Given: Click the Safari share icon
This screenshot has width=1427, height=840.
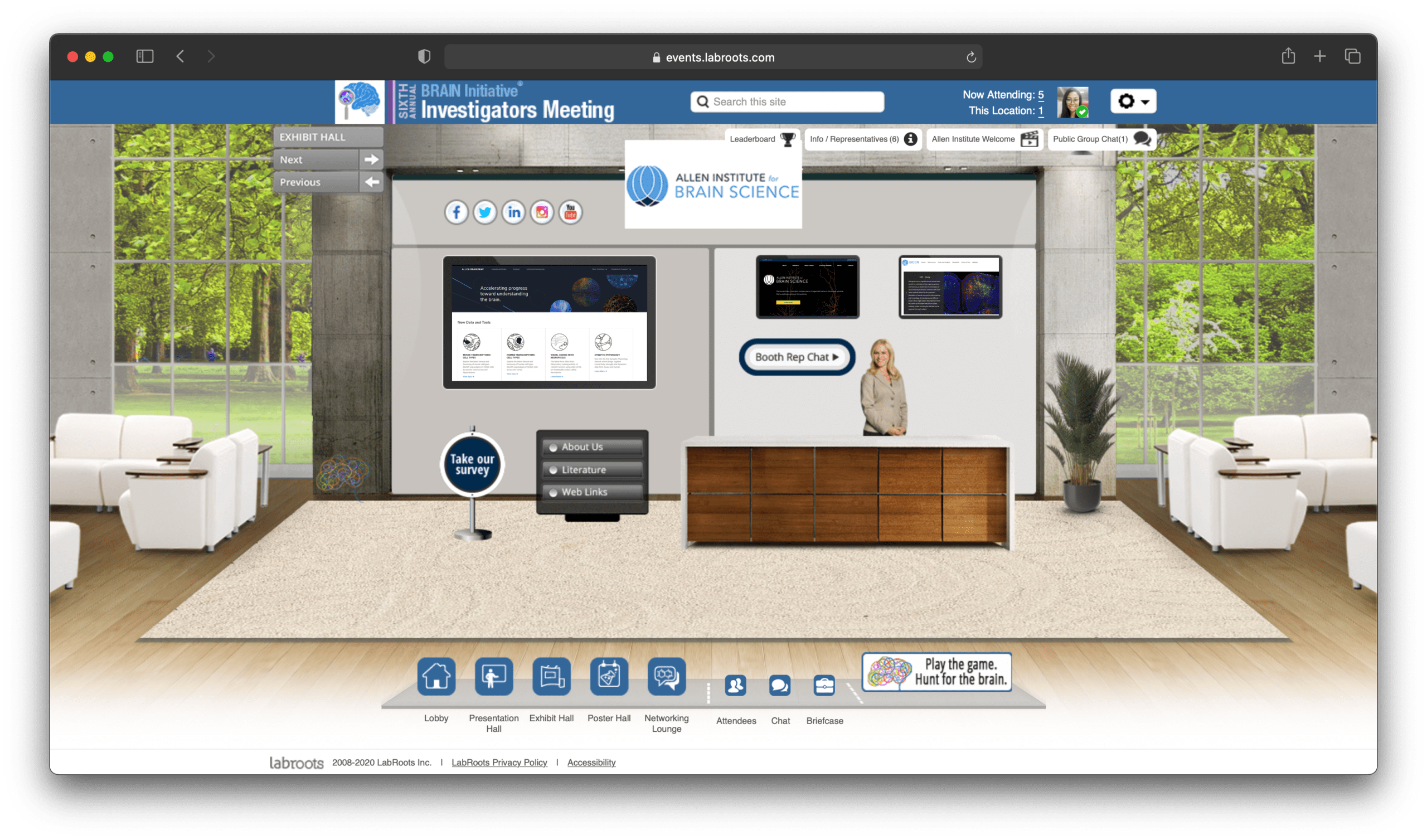Looking at the screenshot, I should pos(1288,56).
